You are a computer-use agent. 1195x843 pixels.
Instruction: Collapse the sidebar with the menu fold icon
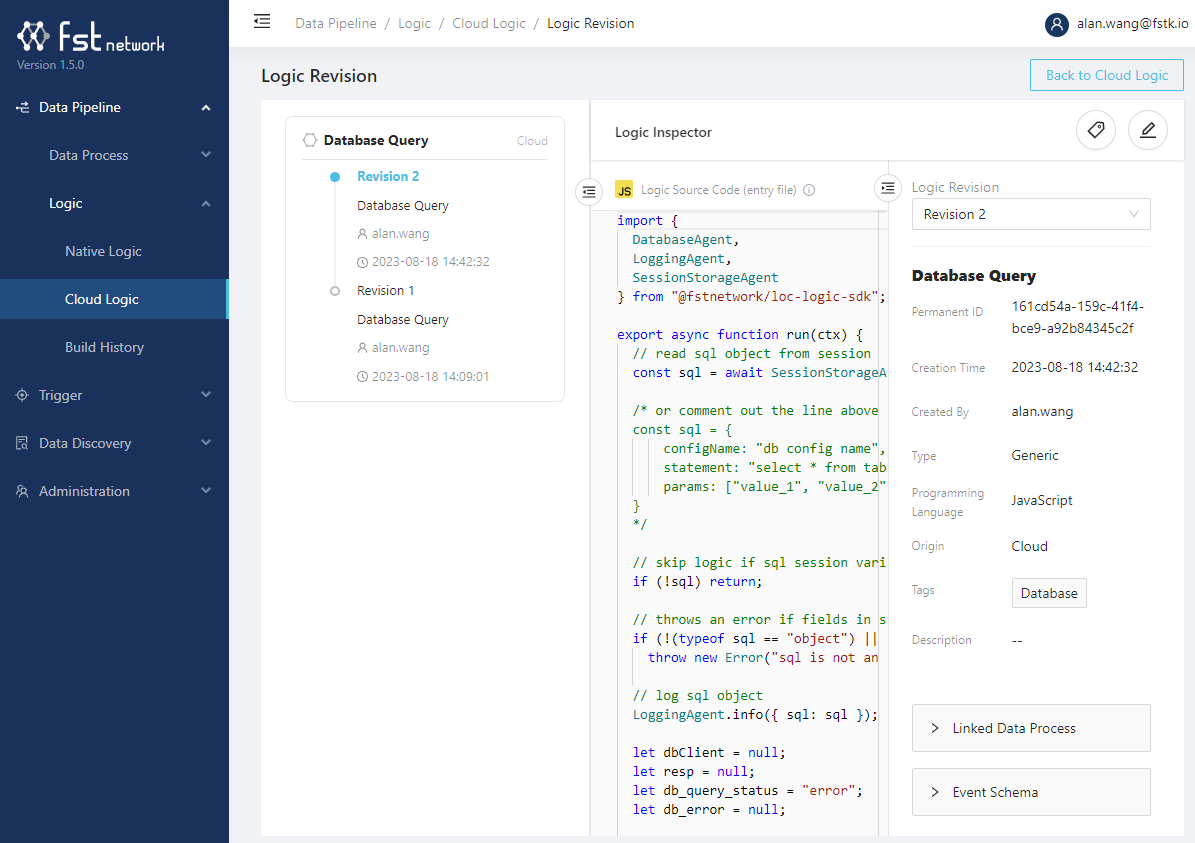(262, 21)
